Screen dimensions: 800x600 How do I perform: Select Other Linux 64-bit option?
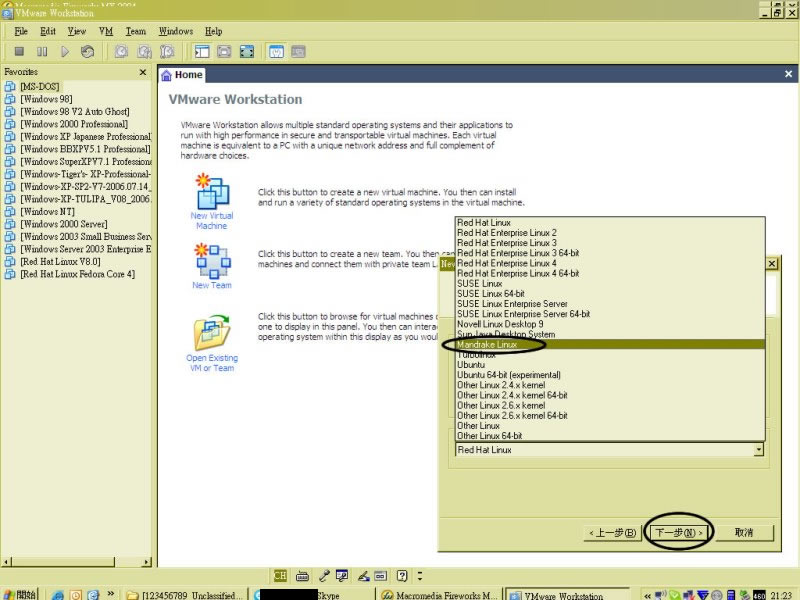(x=610, y=436)
